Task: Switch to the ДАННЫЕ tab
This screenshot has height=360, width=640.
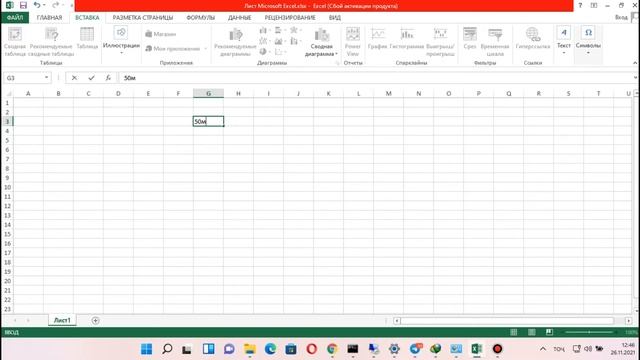Action: 240,18
